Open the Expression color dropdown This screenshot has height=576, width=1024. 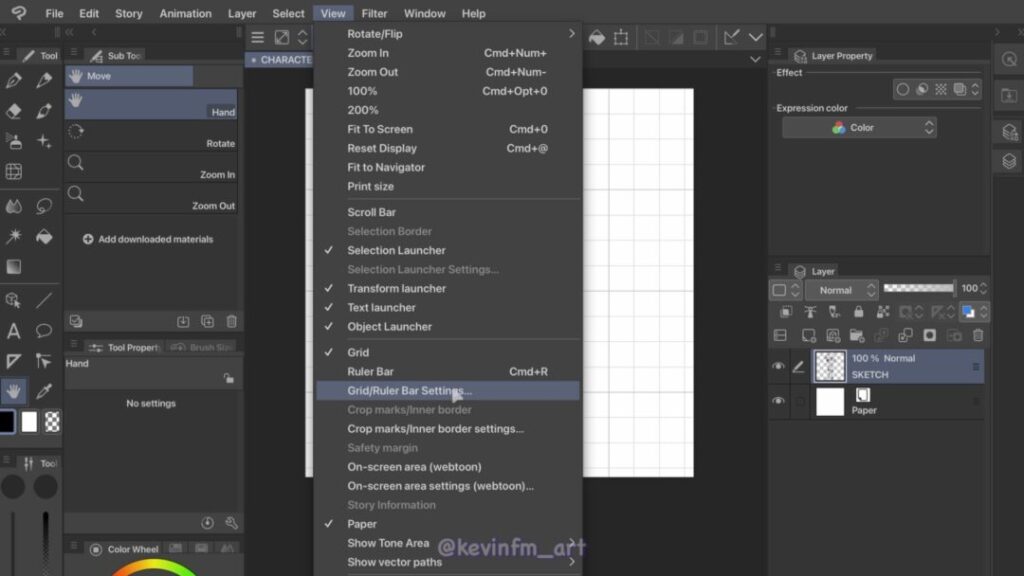coord(859,128)
